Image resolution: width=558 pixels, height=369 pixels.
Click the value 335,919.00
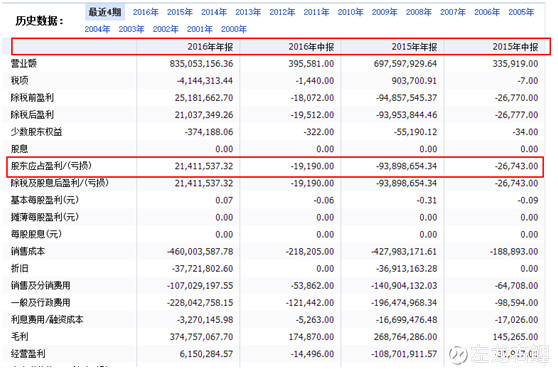[515, 64]
